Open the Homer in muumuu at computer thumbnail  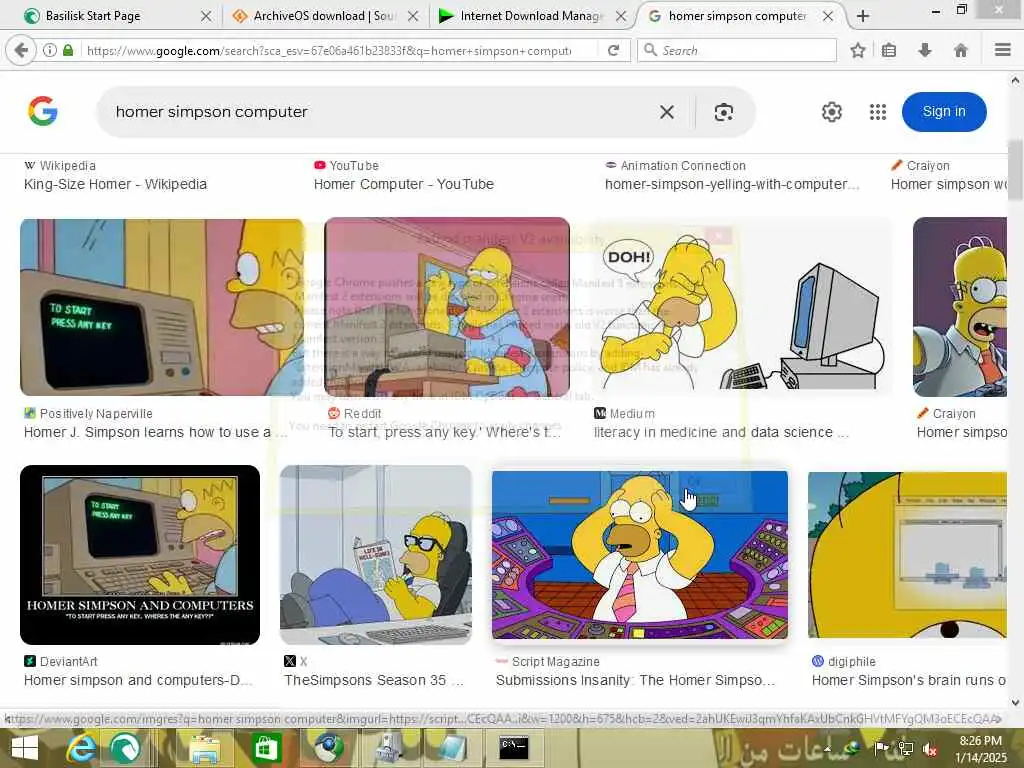coord(447,307)
